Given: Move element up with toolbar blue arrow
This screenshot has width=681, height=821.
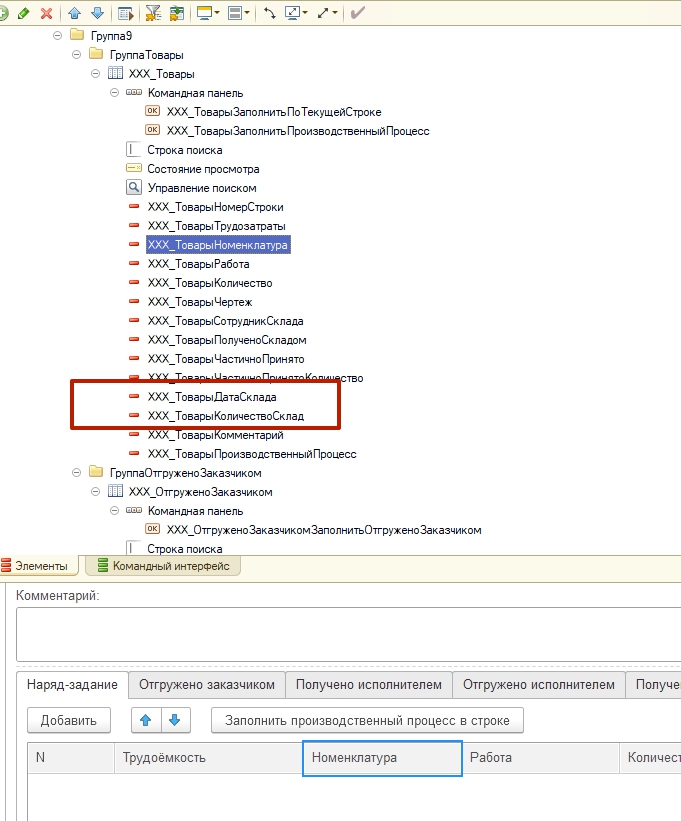Looking at the screenshot, I should pyautogui.click(x=75, y=13).
